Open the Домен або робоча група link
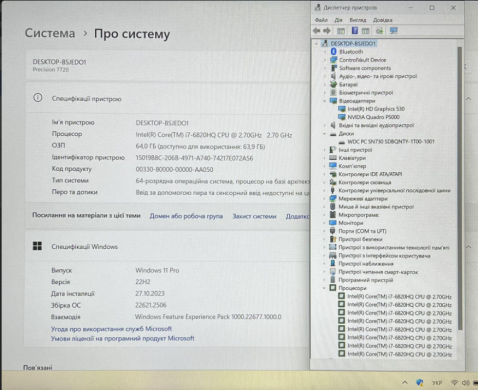 pyautogui.click(x=186, y=216)
